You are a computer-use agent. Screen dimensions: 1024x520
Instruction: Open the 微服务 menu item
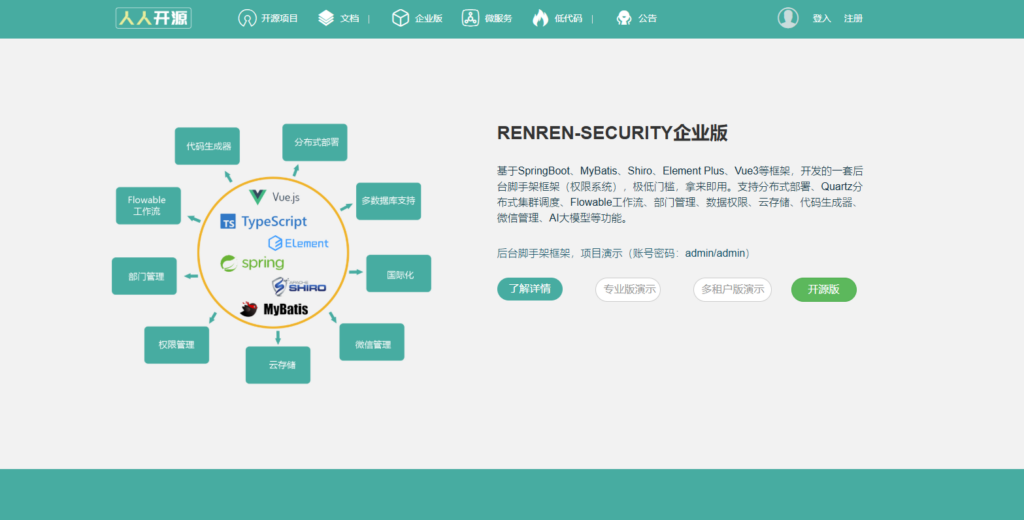(487, 18)
